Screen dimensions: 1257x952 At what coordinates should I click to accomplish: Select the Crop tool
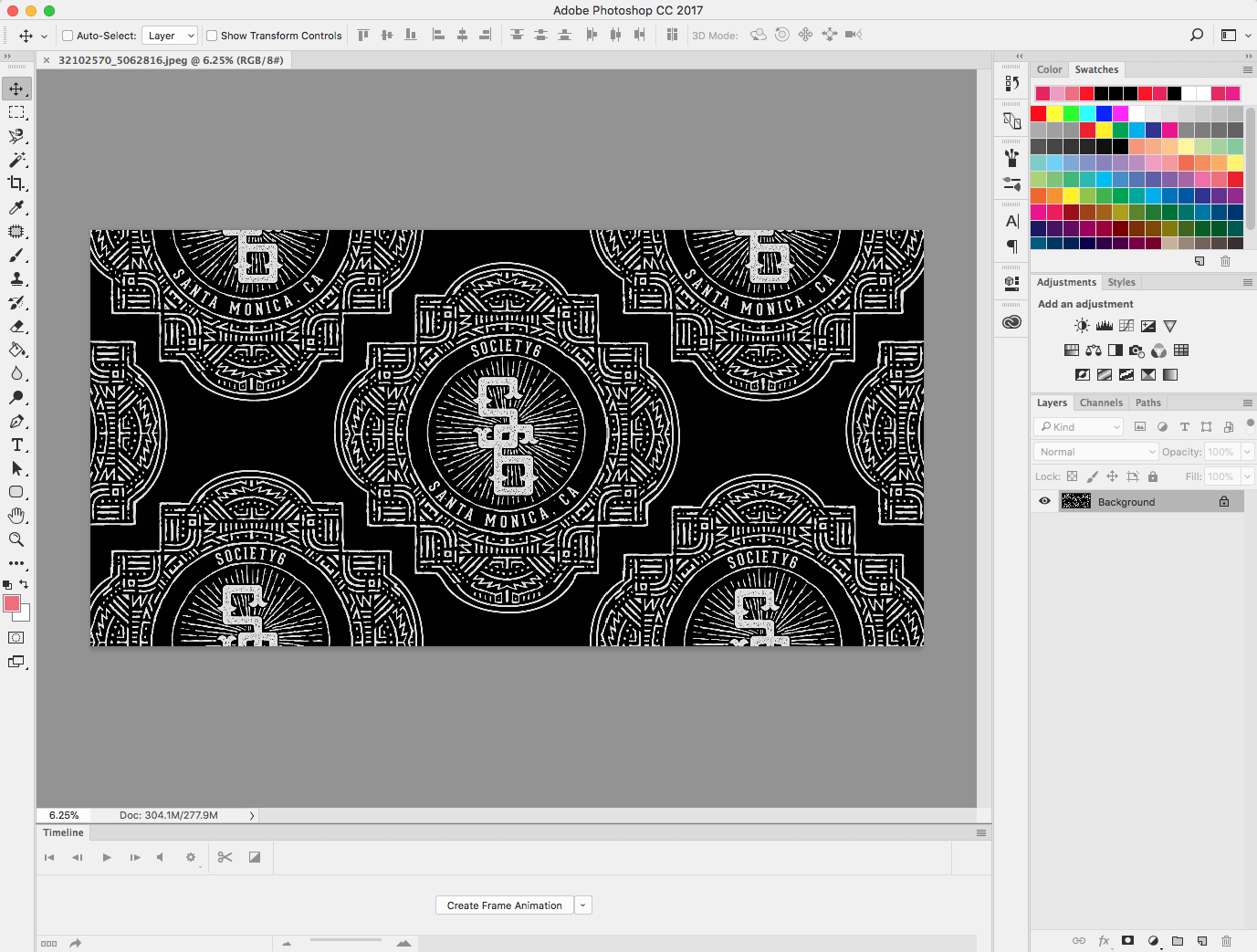tap(16, 183)
